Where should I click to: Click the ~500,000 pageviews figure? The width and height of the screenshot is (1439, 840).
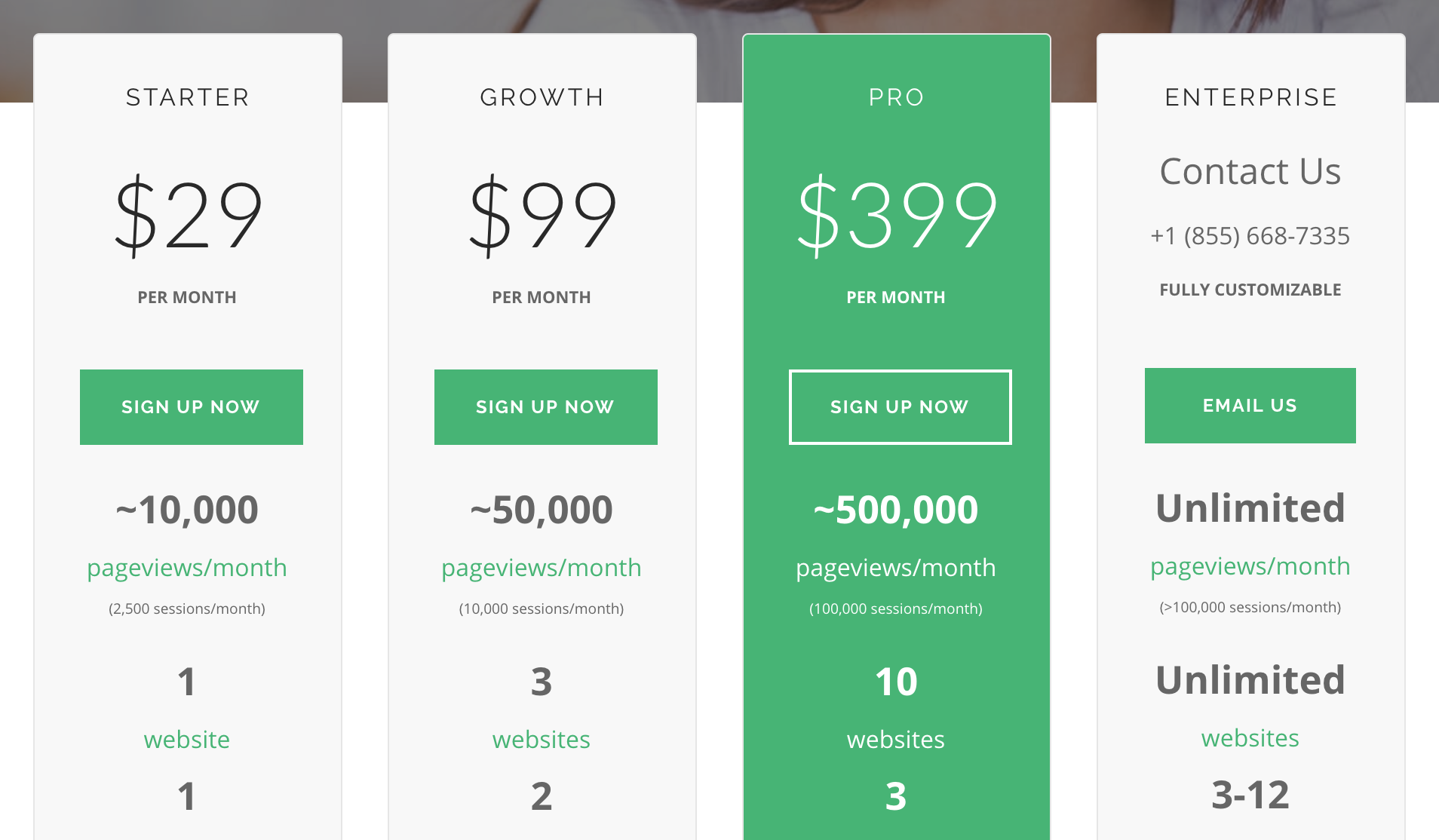tap(896, 510)
